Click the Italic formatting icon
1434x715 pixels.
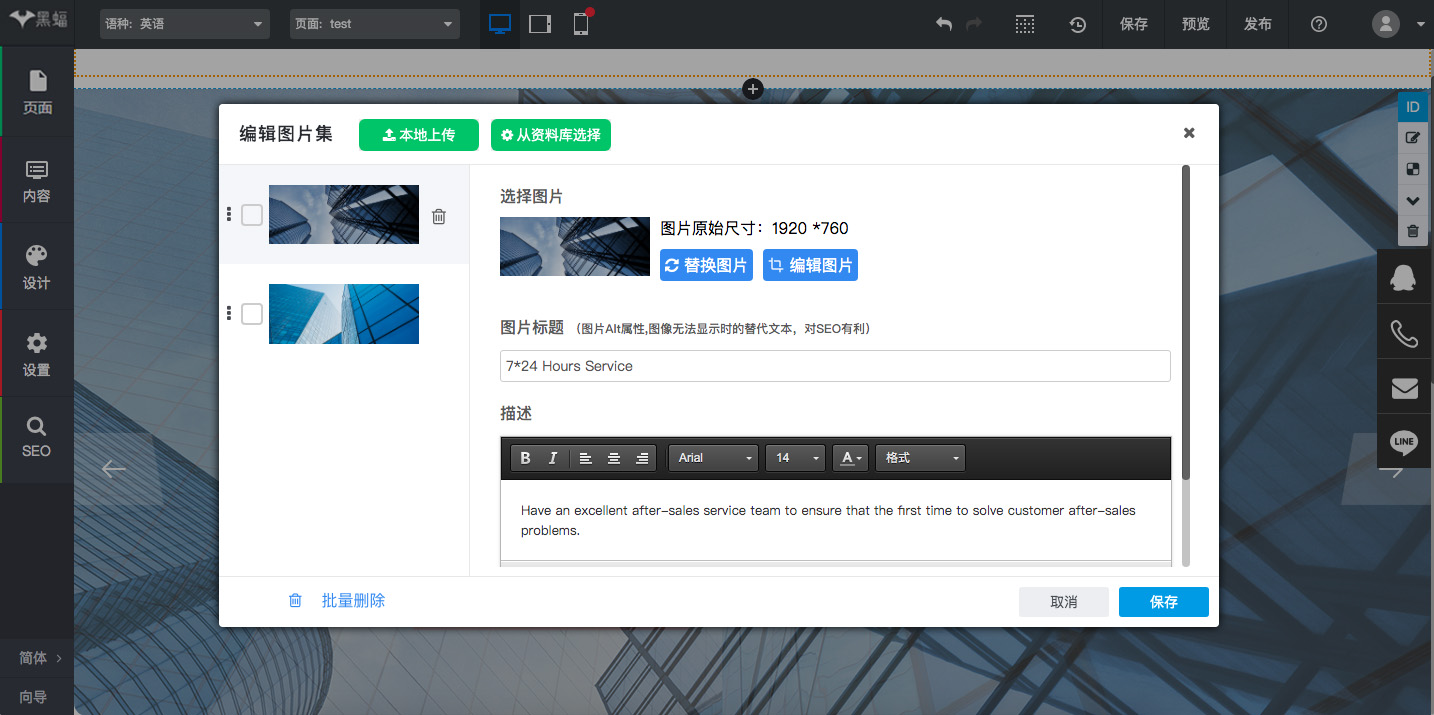coord(552,458)
